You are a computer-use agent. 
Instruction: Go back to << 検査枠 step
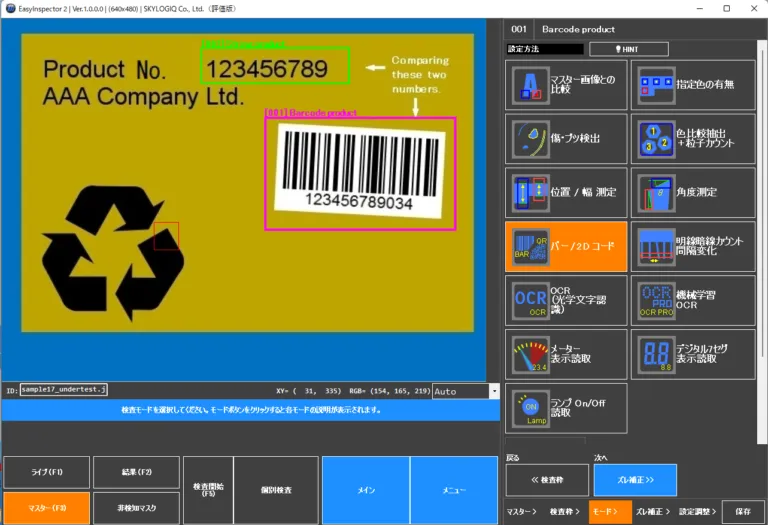pyautogui.click(x=547, y=480)
